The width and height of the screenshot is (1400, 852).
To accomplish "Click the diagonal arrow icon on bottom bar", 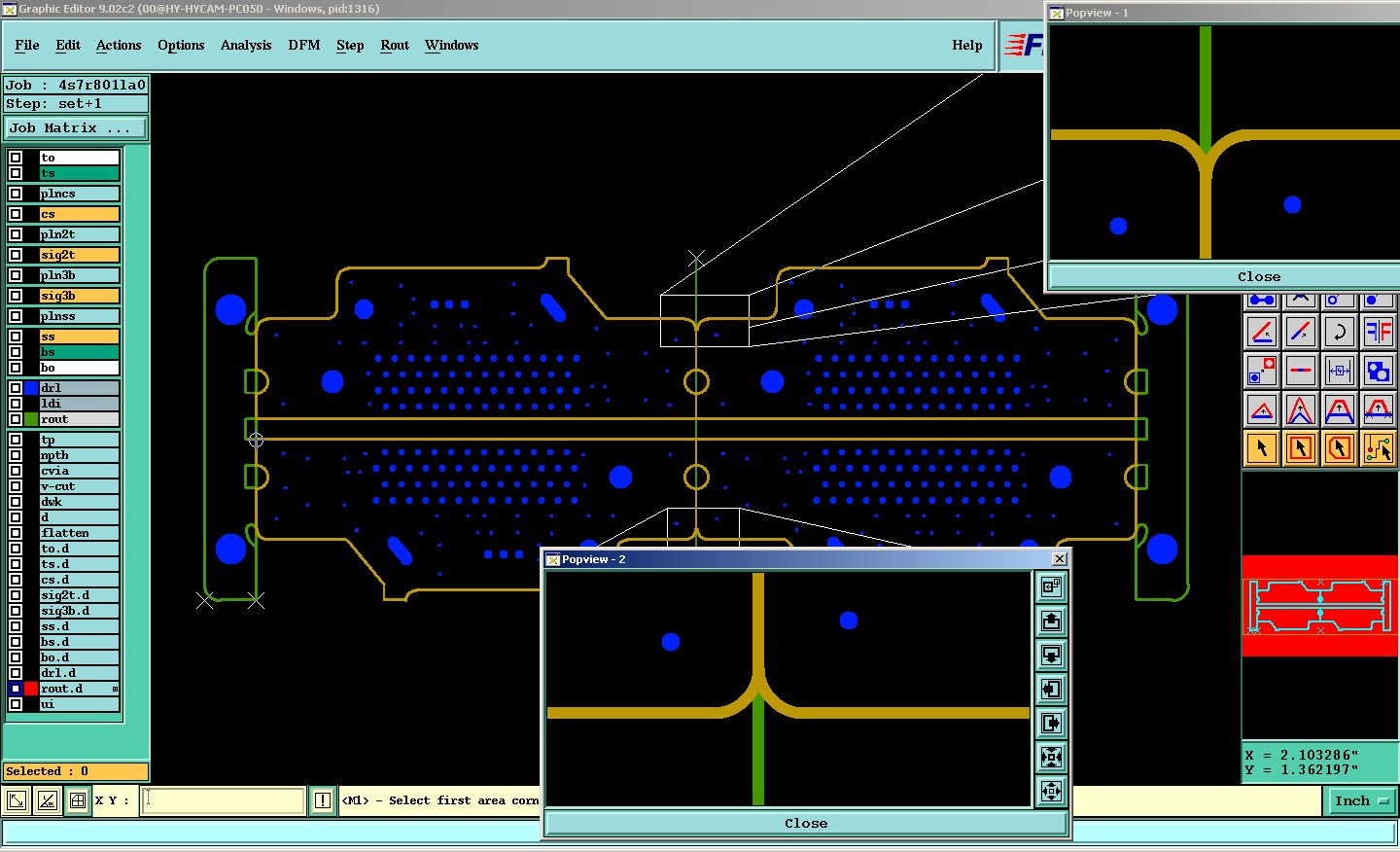I will (x=17, y=800).
